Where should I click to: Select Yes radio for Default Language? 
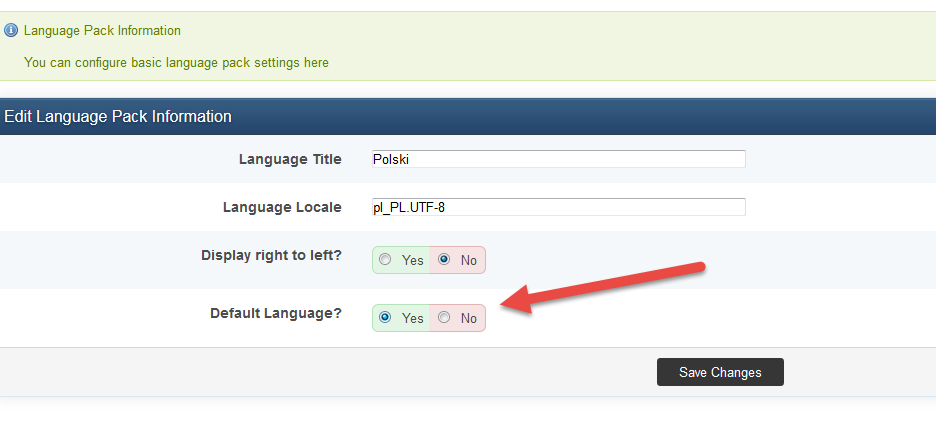point(385,318)
